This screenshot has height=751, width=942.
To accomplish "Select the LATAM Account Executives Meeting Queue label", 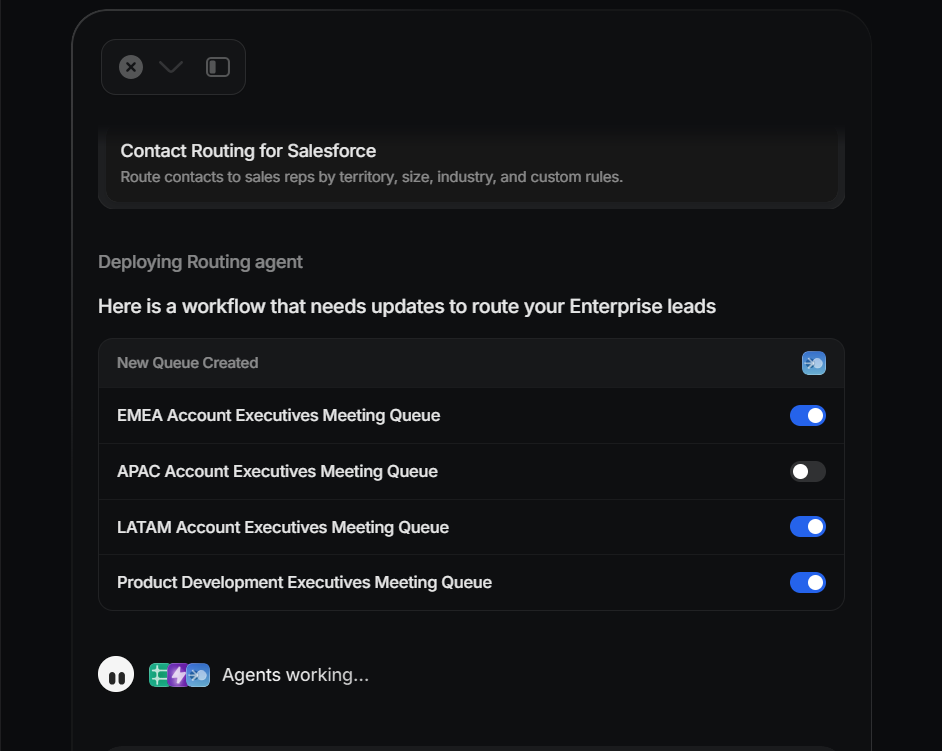I will (283, 528).
